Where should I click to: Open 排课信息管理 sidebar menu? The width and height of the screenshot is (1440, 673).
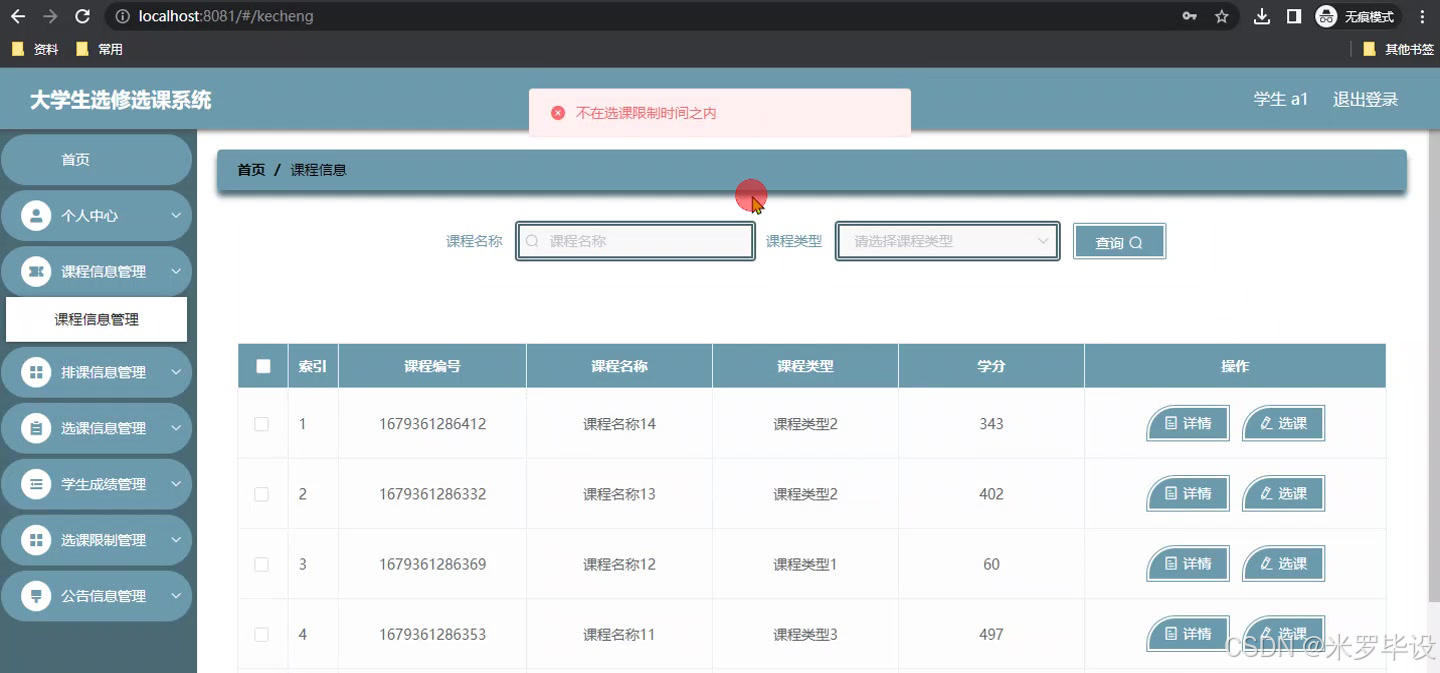tap(96, 372)
